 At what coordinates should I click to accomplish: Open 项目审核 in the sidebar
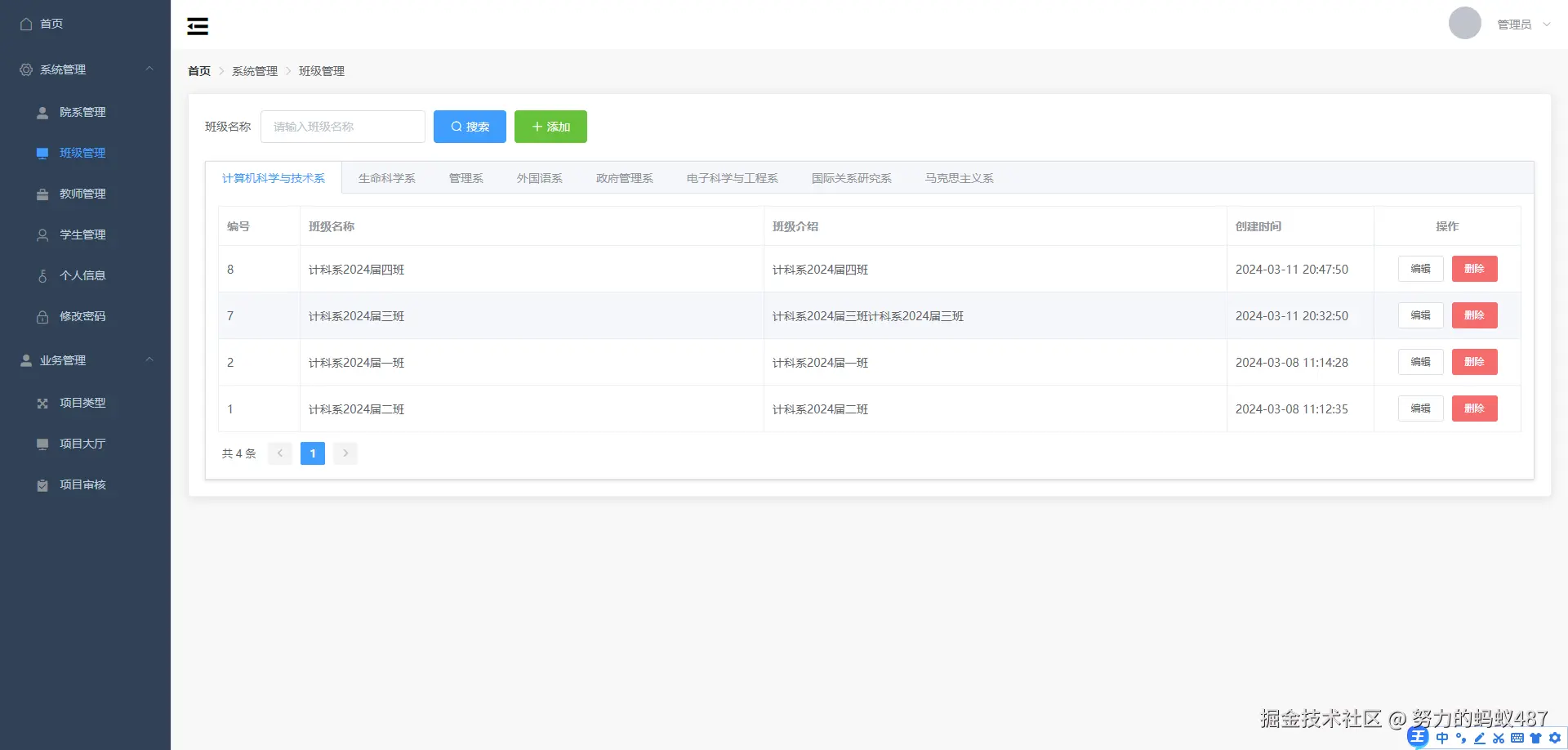pyautogui.click(x=85, y=485)
